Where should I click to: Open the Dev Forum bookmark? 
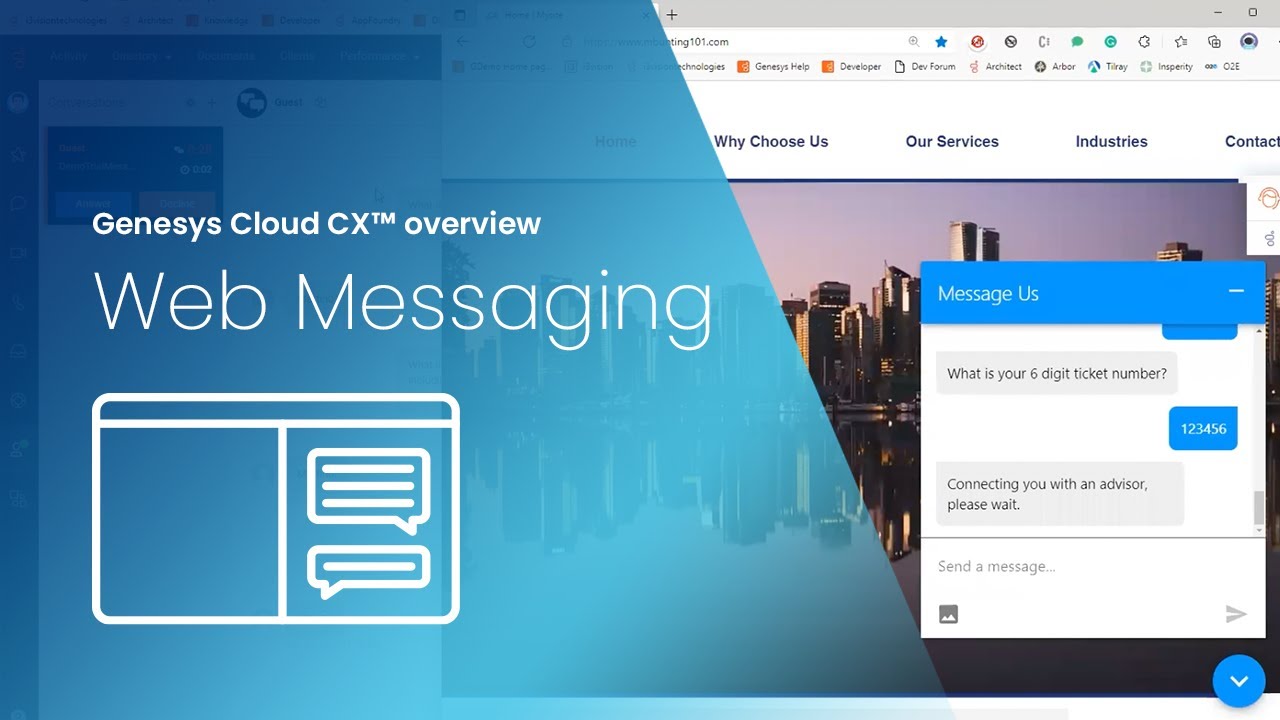pyautogui.click(x=924, y=67)
